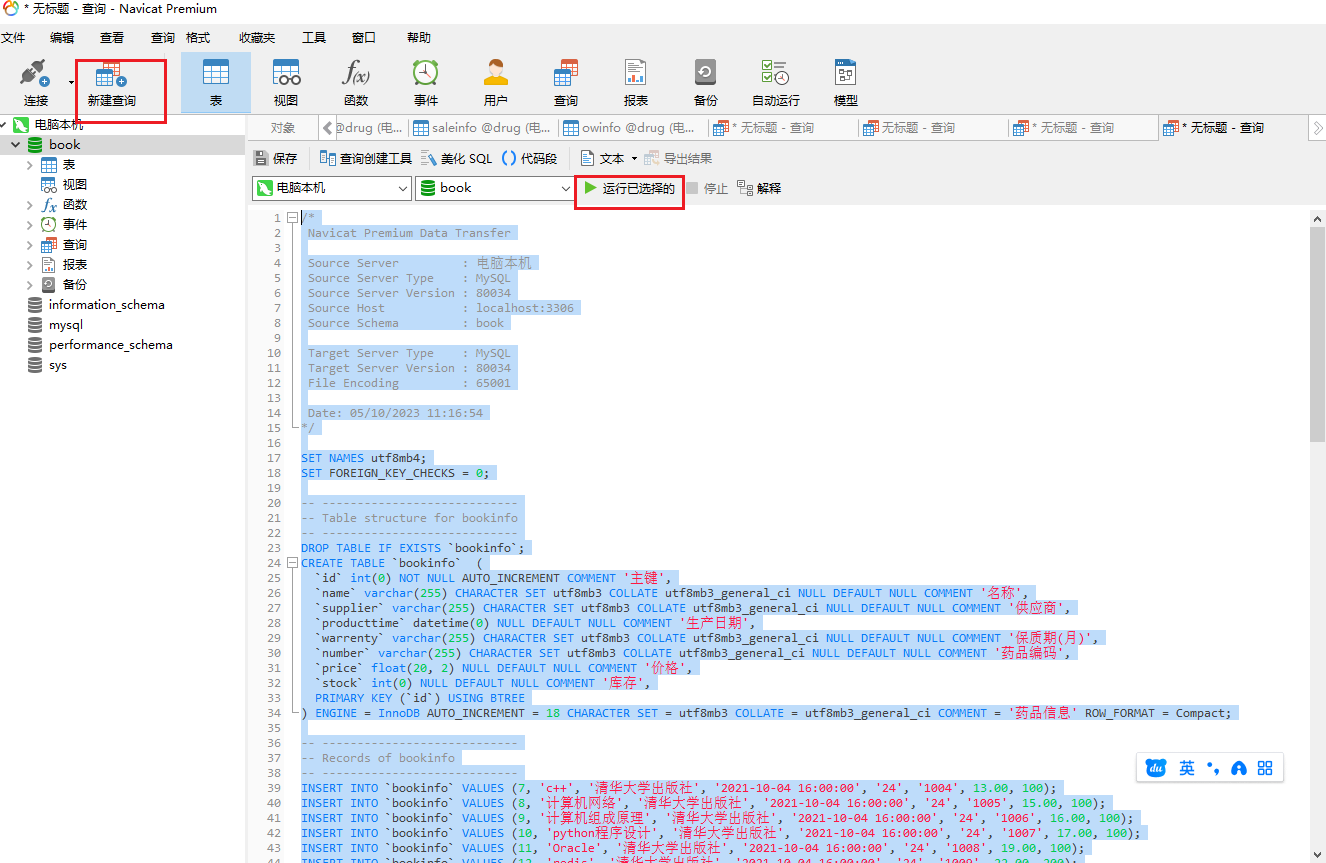Open 事件 (Events) from the toolbar

(425, 82)
